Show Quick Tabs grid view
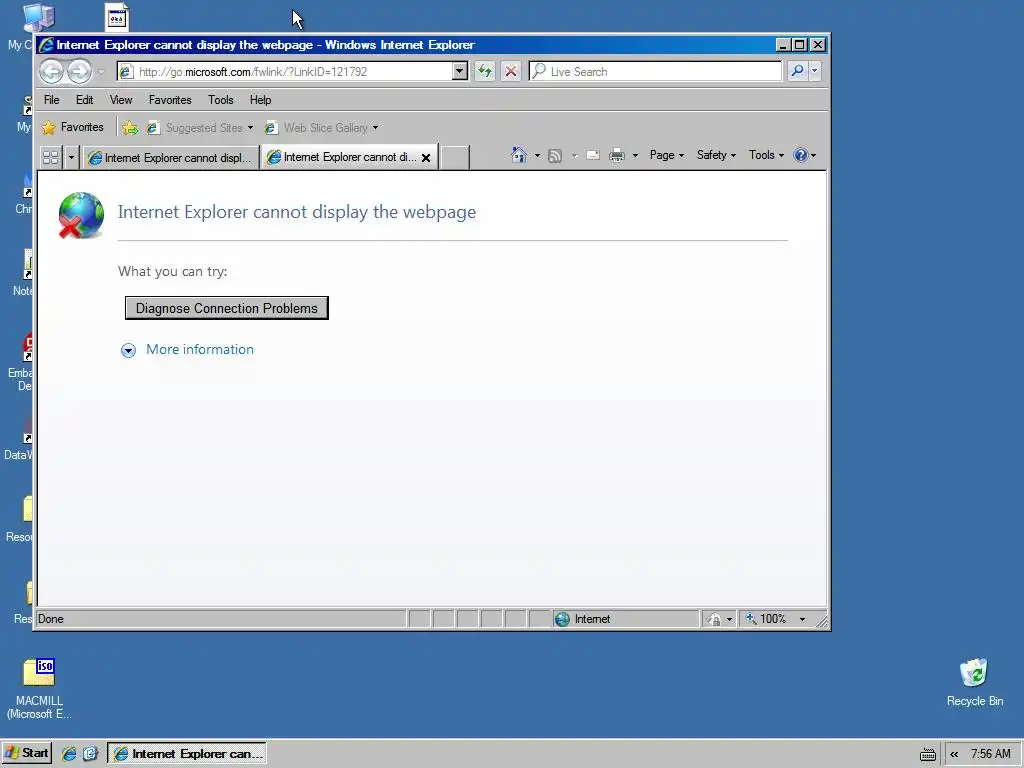Viewport: 1024px width, 768px height. (50, 157)
